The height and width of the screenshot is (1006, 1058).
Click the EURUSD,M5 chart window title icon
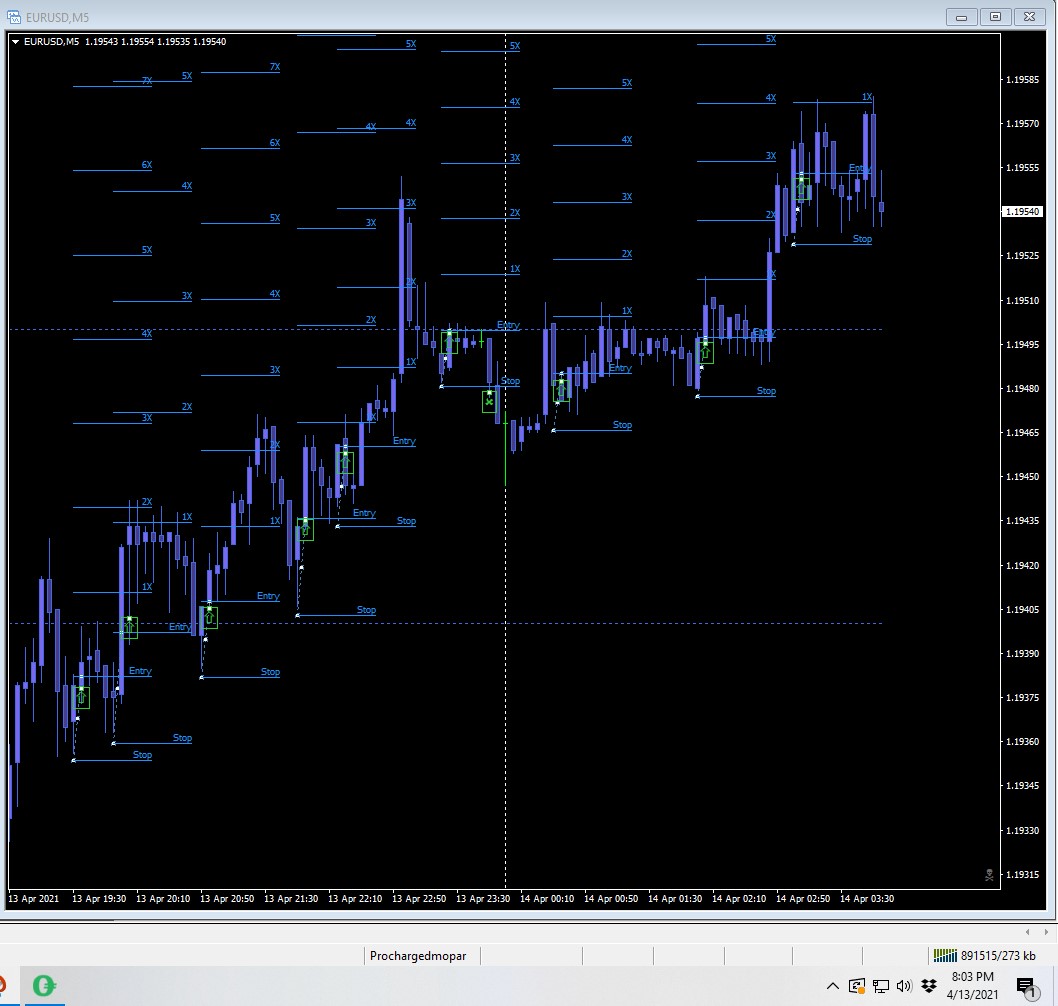point(13,17)
